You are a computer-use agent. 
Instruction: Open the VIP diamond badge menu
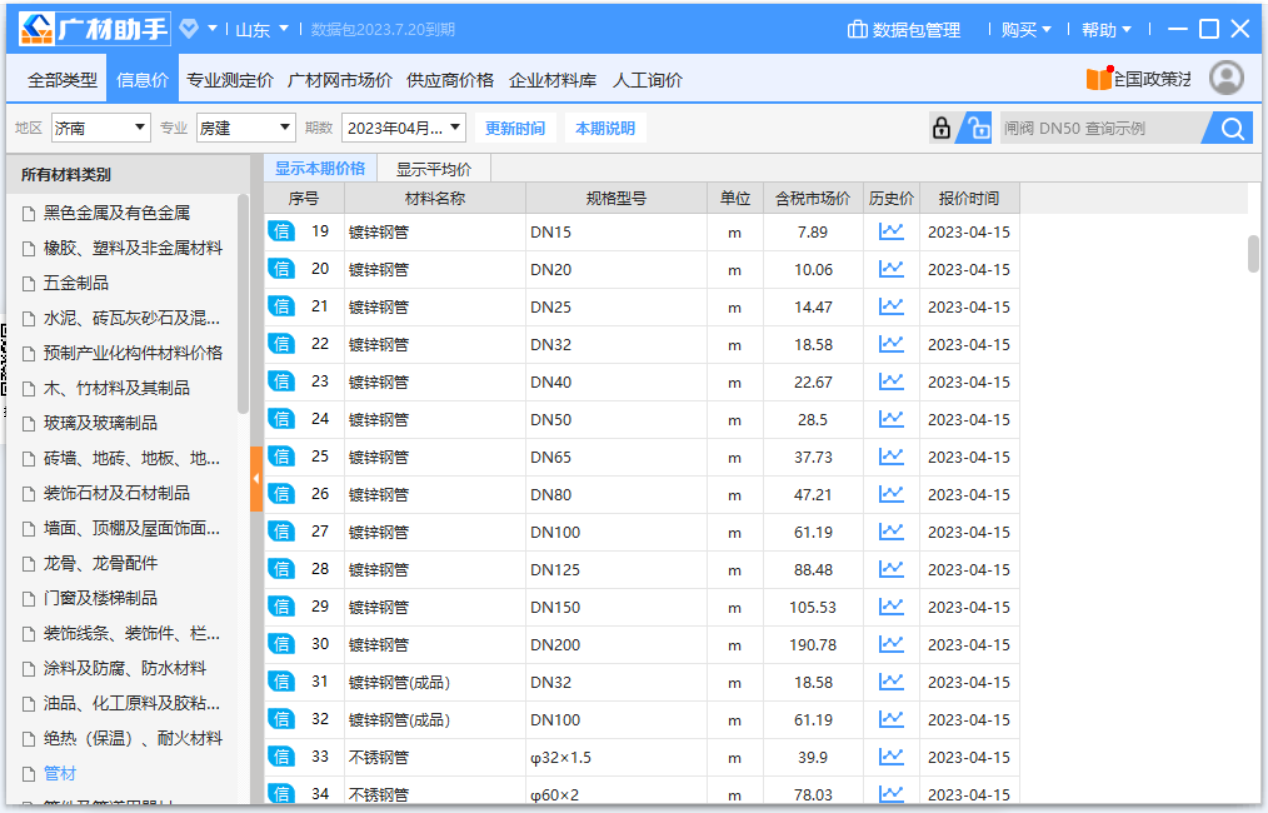click(189, 29)
